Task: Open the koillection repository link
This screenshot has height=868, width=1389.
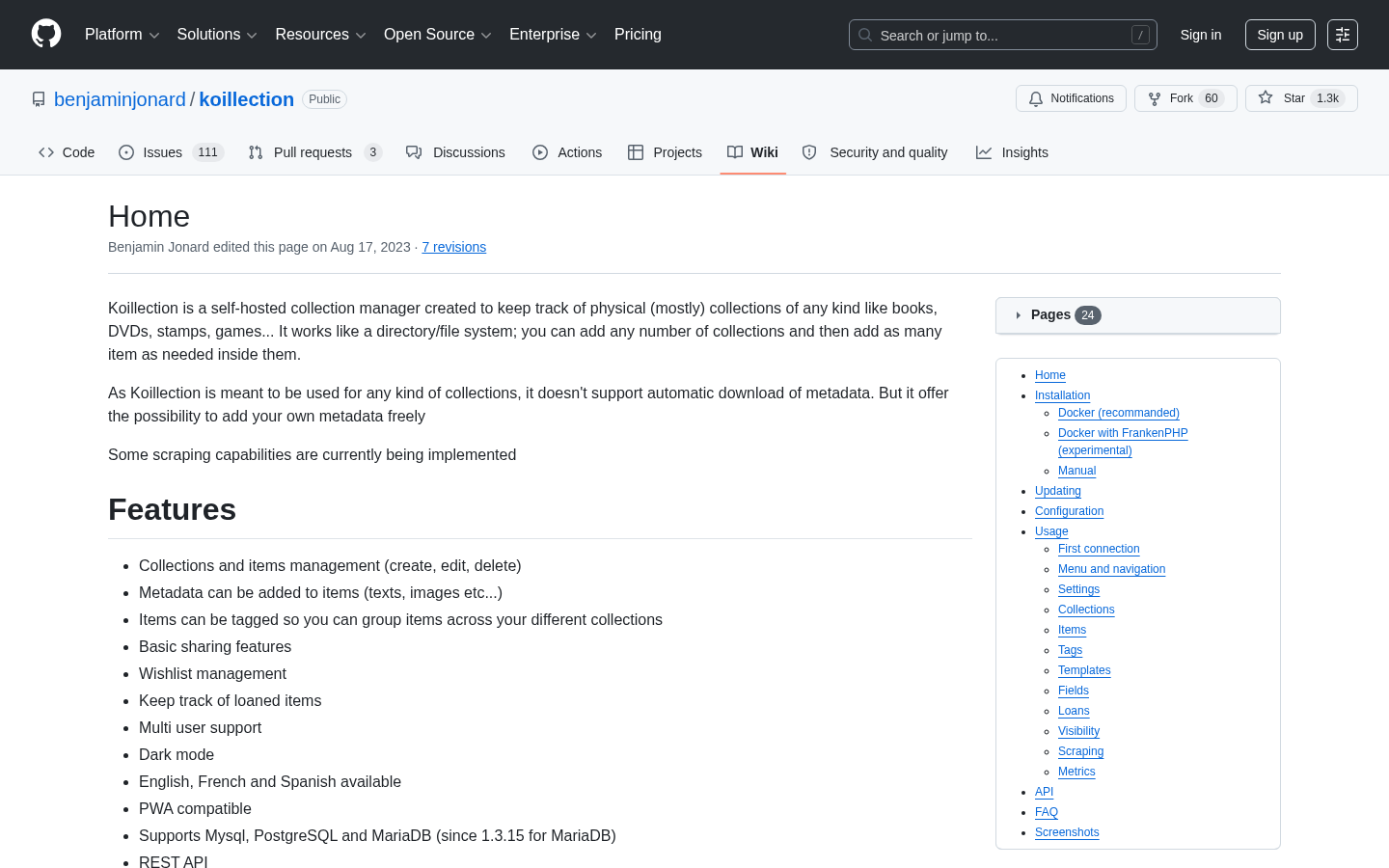Action: coord(247,99)
